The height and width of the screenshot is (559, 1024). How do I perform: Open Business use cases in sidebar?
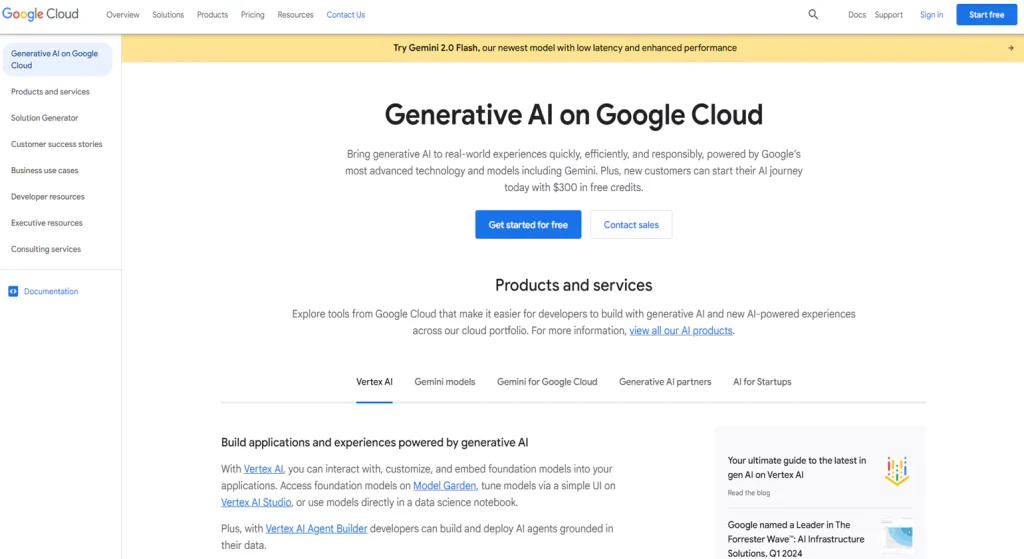pyautogui.click(x=44, y=170)
